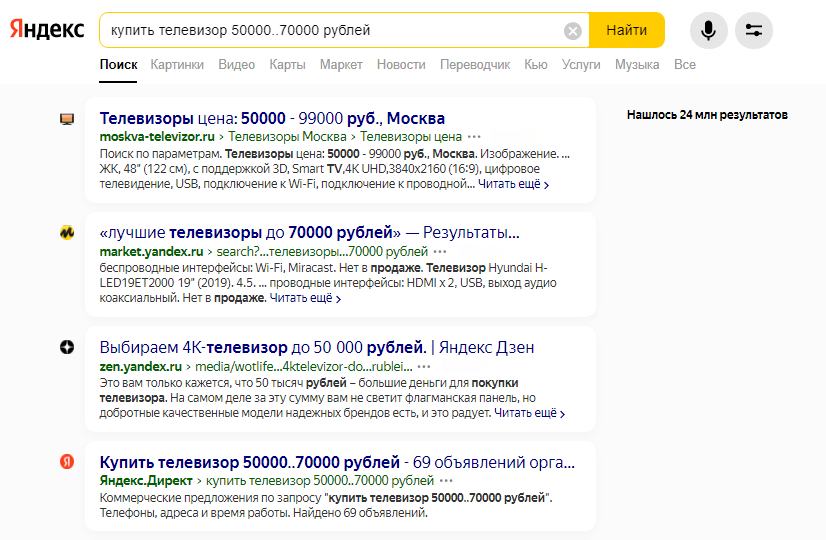
Task: Open the Маркет tab
Action: point(341,65)
